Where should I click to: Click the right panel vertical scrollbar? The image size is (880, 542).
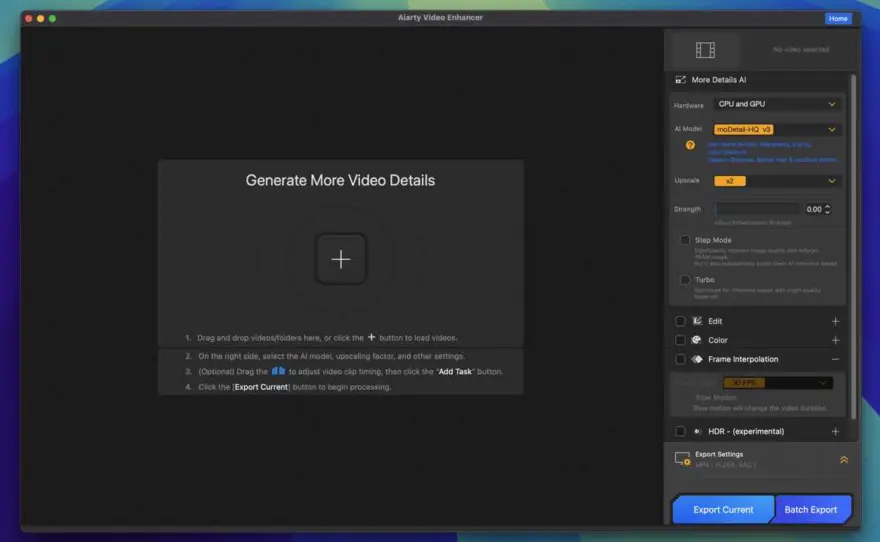853,247
